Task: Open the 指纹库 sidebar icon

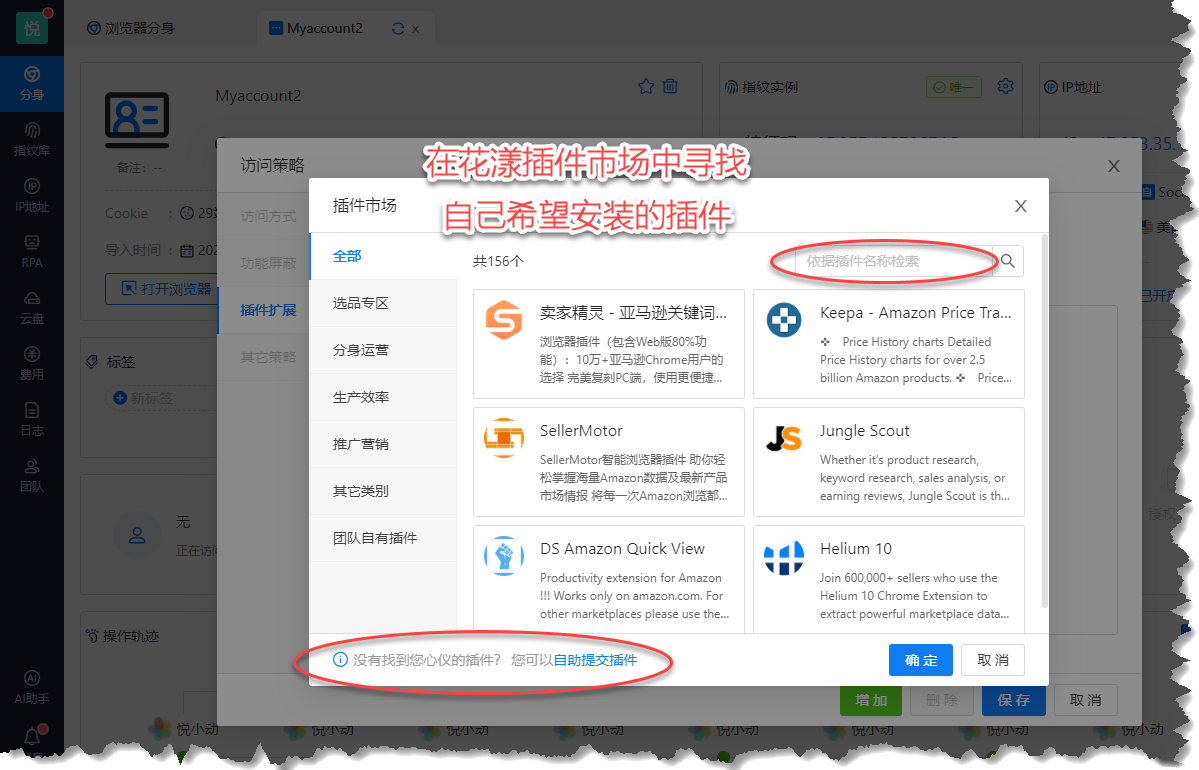Action: [31, 139]
